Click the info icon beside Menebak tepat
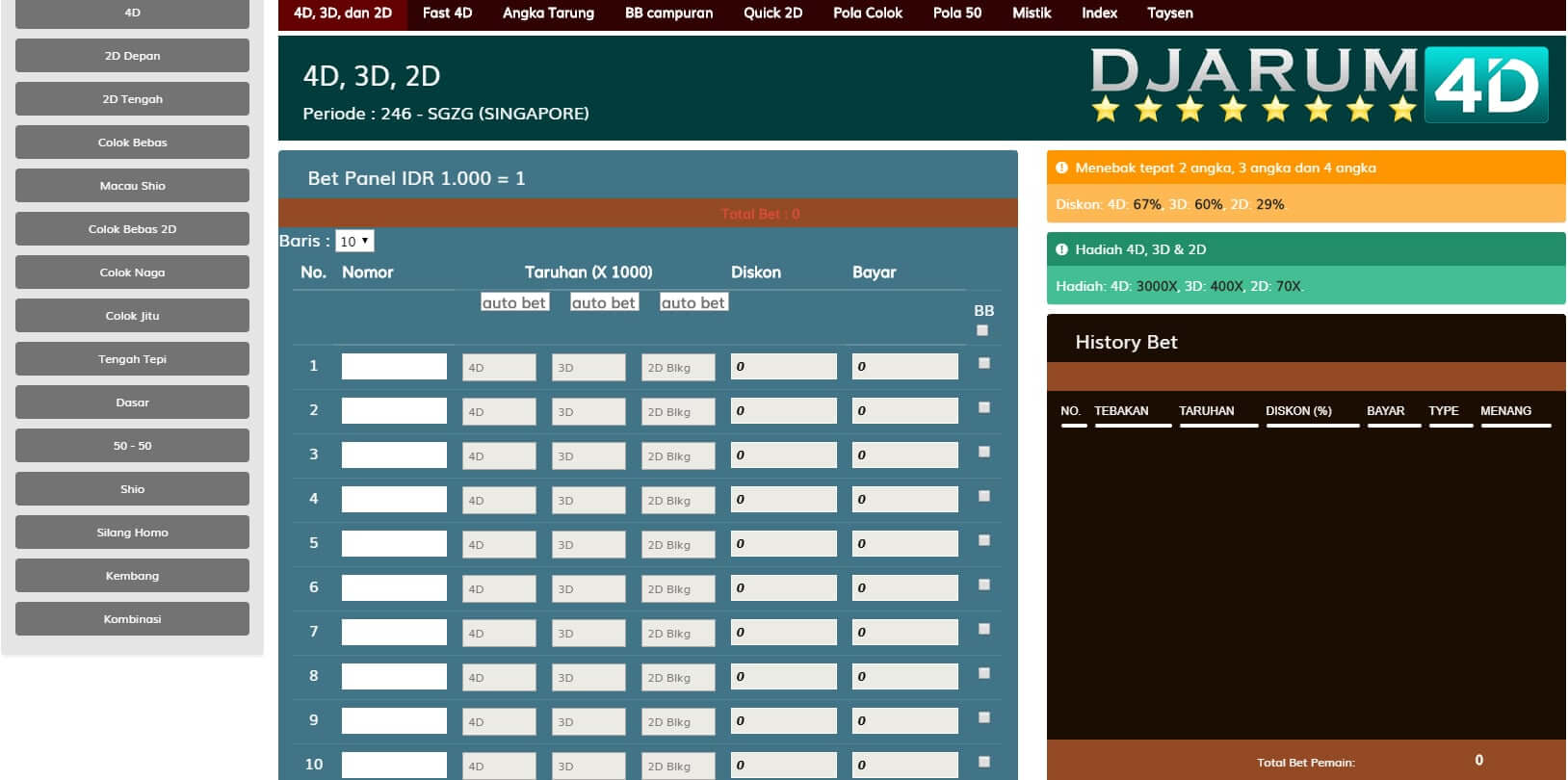Screen dimensions: 1568x780 [1061, 168]
